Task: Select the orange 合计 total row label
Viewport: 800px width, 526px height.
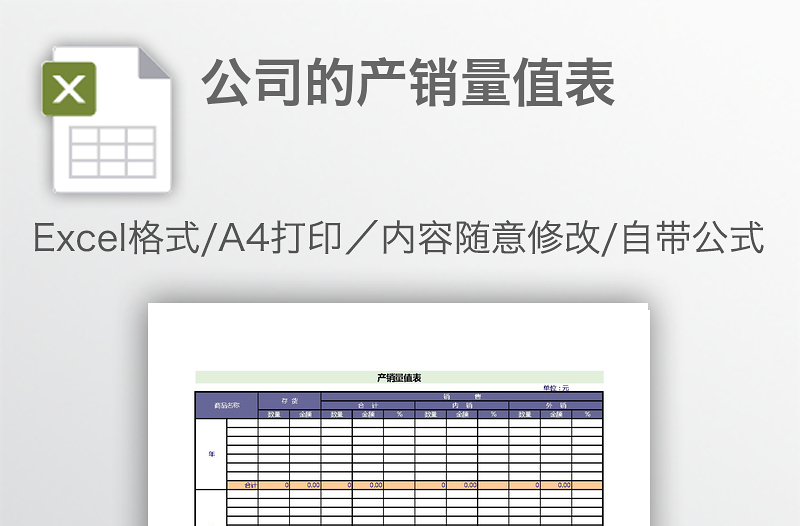Action: coord(242,485)
